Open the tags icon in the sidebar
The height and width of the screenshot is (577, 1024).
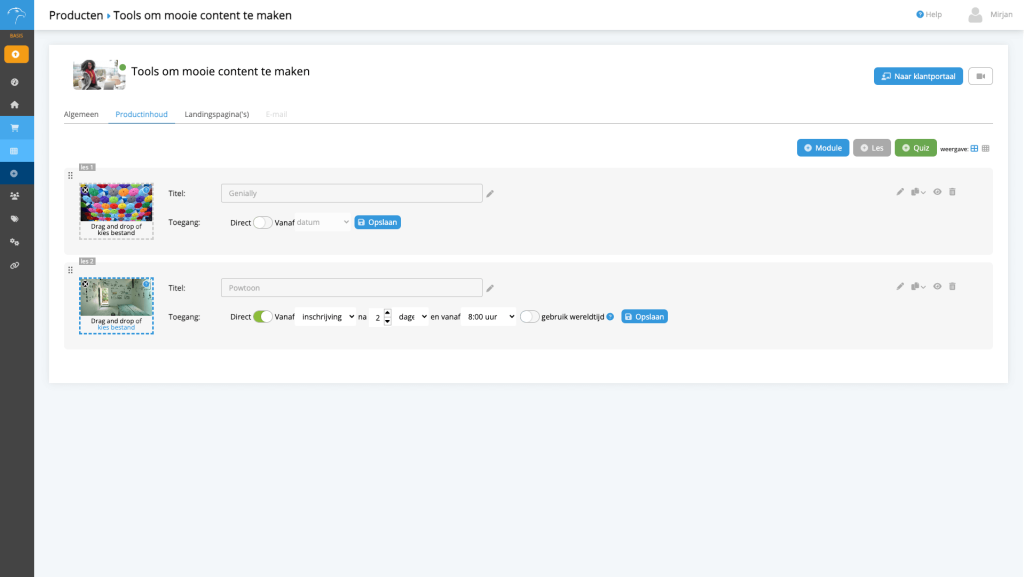click(15, 219)
